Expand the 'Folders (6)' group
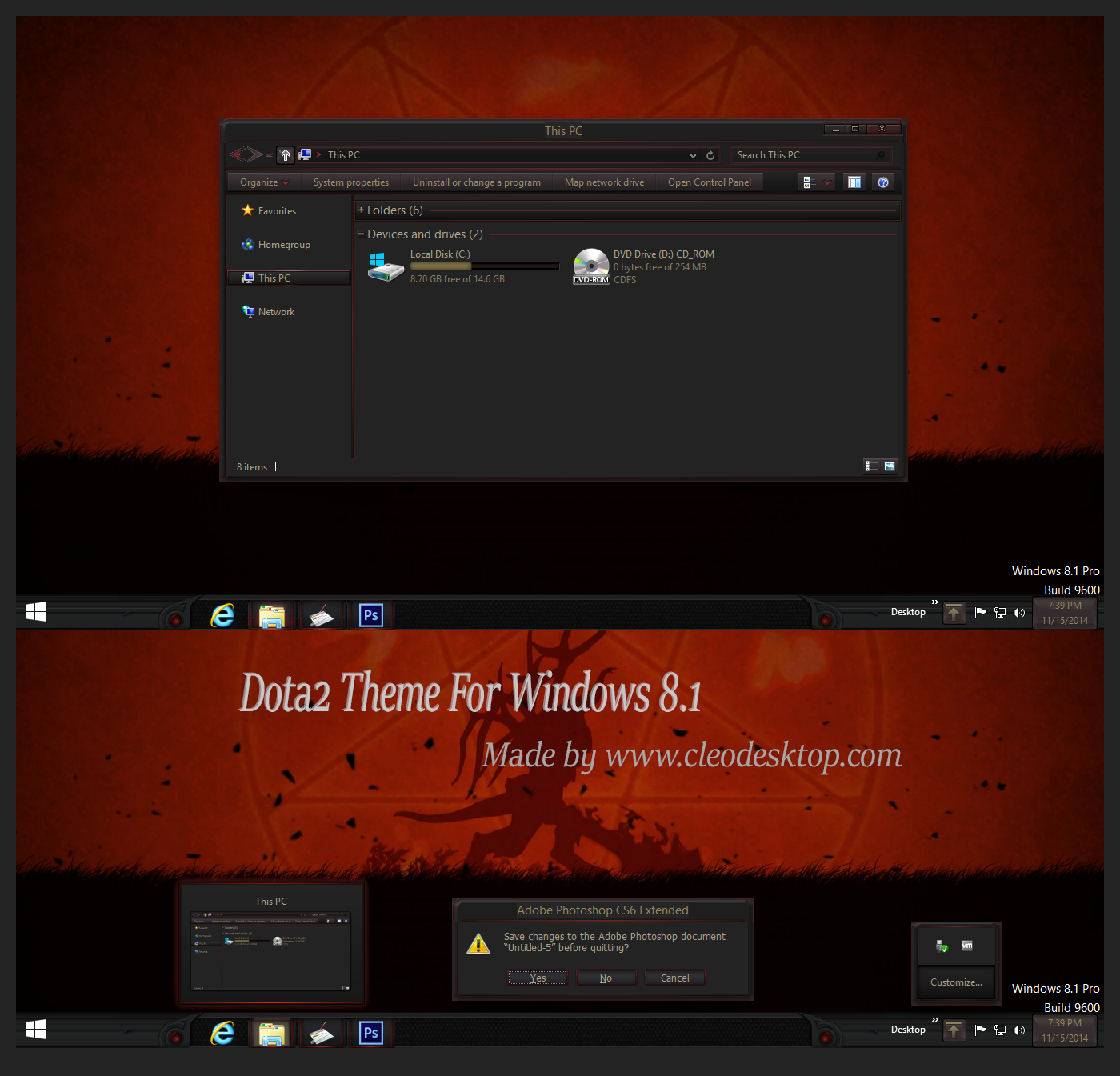 361,210
